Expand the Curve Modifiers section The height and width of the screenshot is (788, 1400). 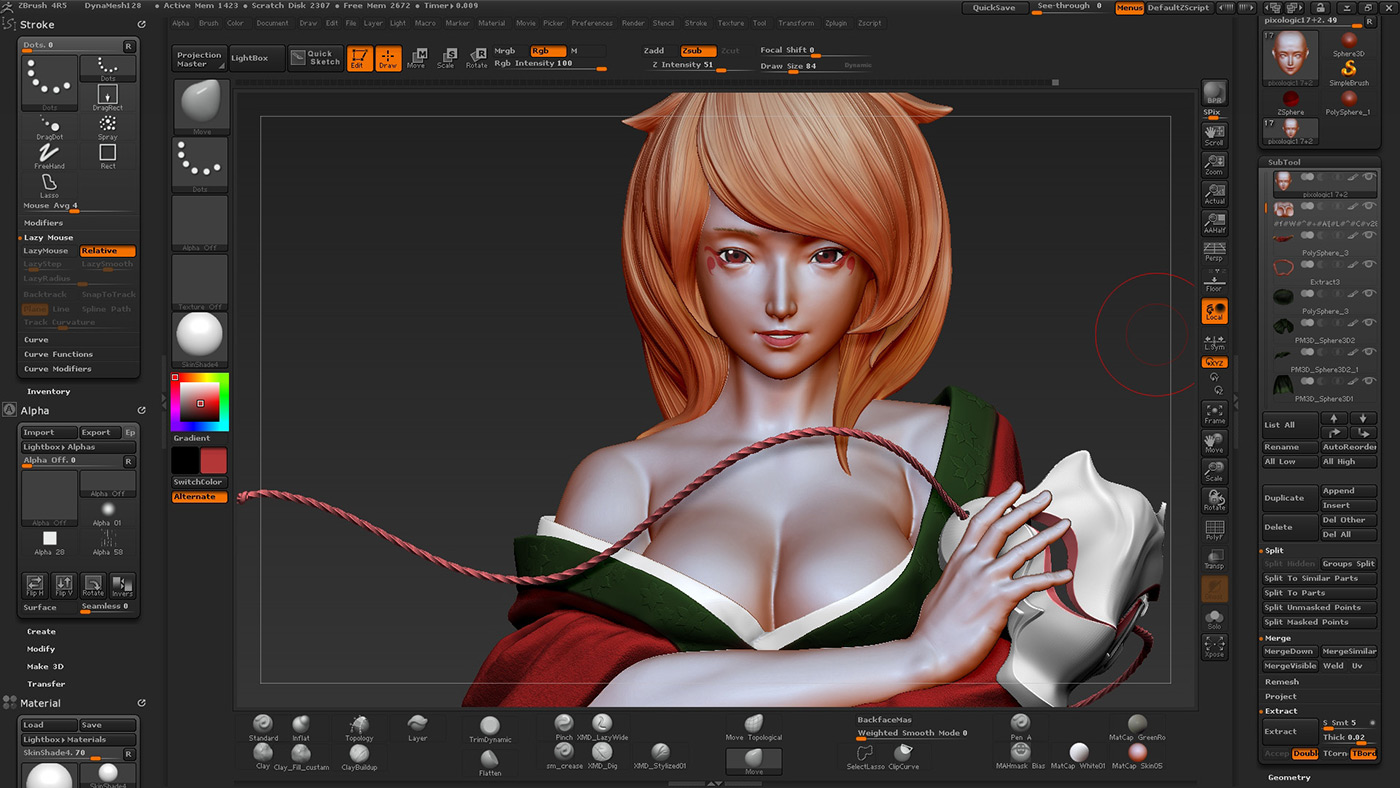pyautogui.click(x=58, y=369)
